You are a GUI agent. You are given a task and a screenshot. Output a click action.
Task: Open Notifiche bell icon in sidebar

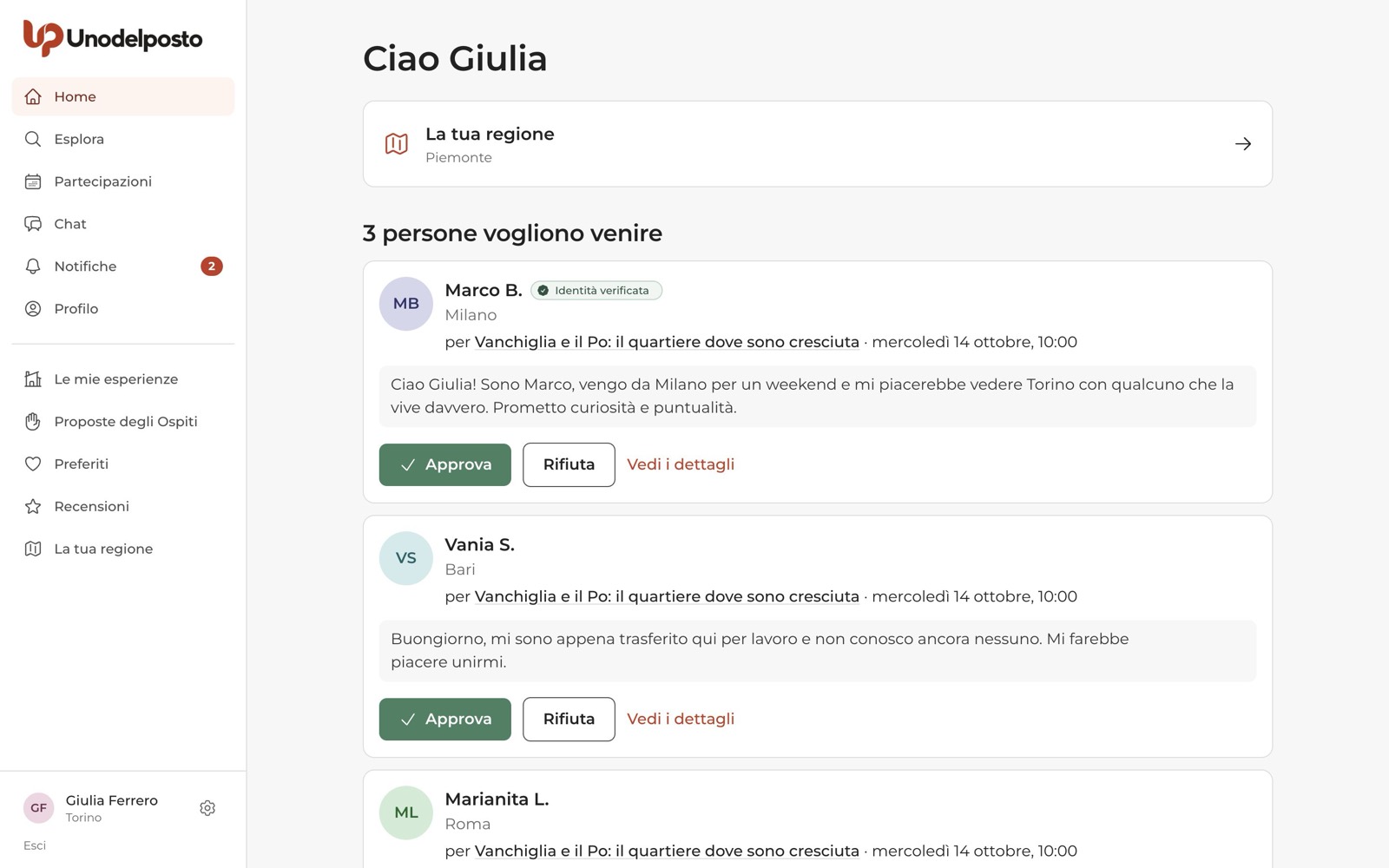pos(33,266)
